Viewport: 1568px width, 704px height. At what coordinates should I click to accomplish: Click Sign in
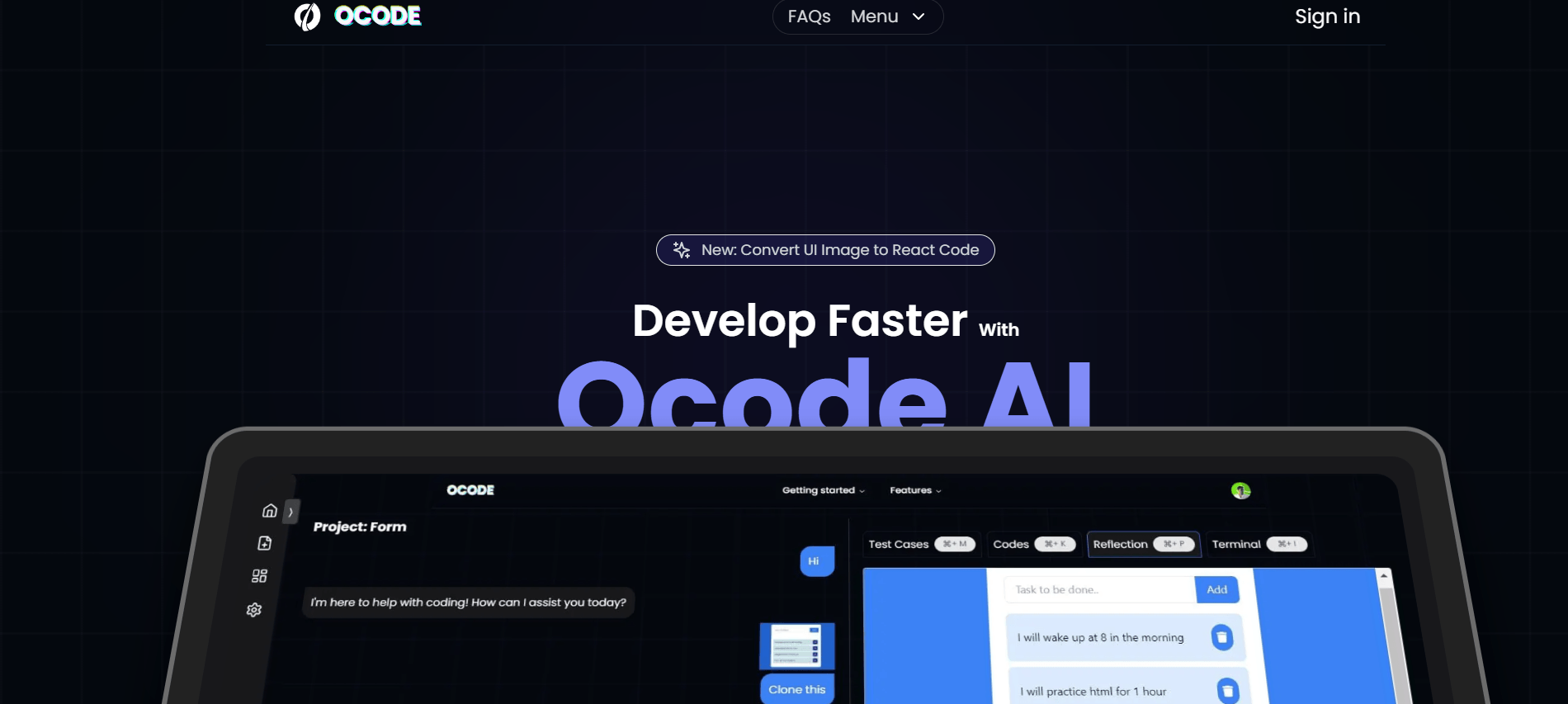tap(1327, 17)
